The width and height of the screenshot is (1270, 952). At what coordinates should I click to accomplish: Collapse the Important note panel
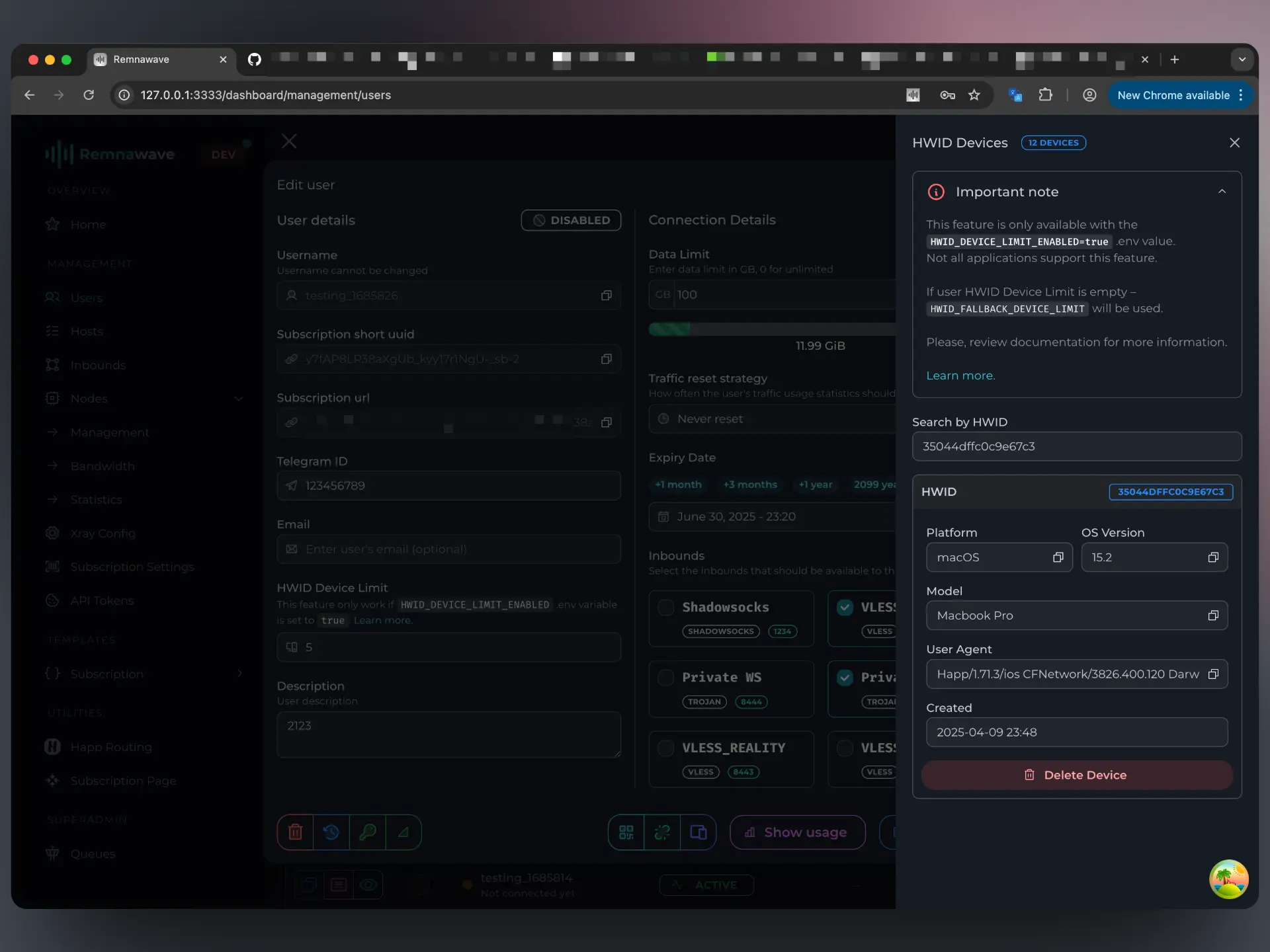click(x=1222, y=192)
